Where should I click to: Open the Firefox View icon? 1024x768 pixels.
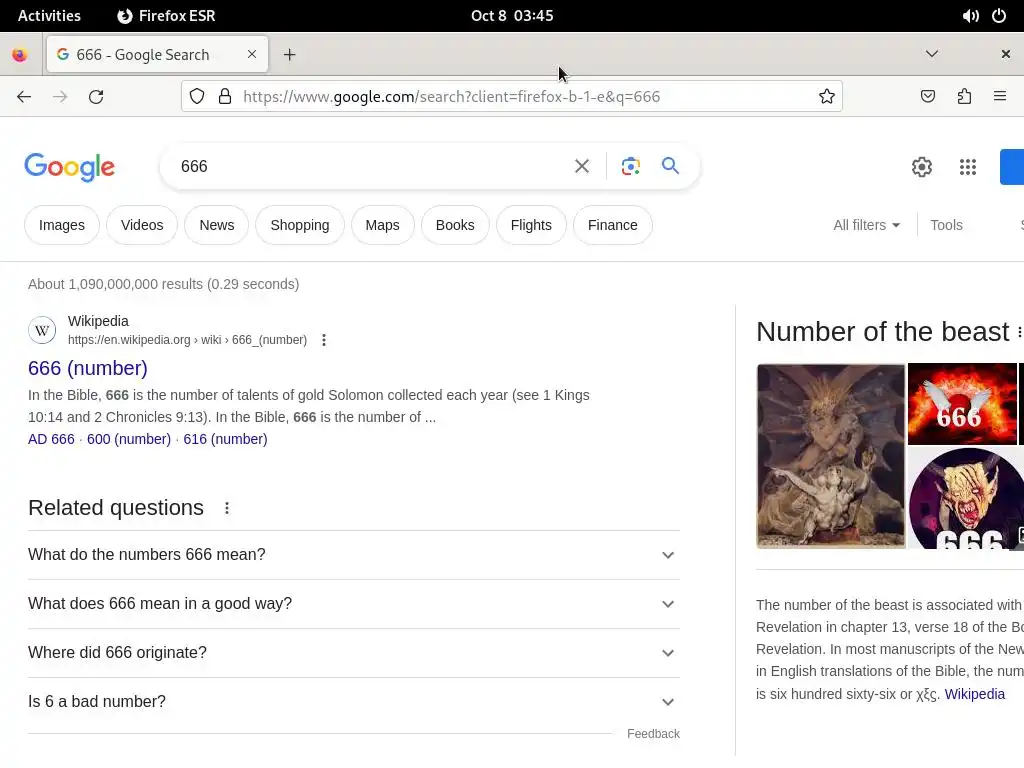pos(20,55)
